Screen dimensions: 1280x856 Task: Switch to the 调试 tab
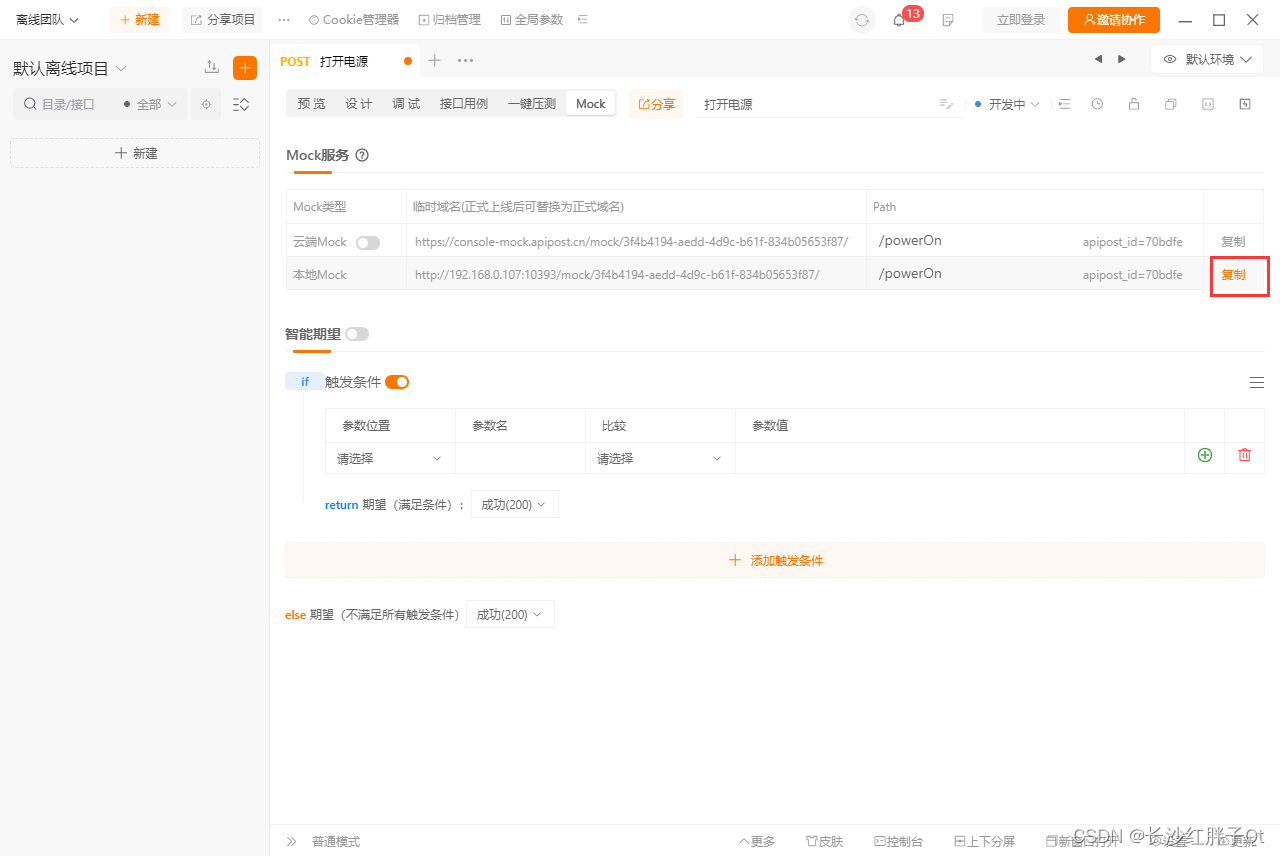(406, 104)
